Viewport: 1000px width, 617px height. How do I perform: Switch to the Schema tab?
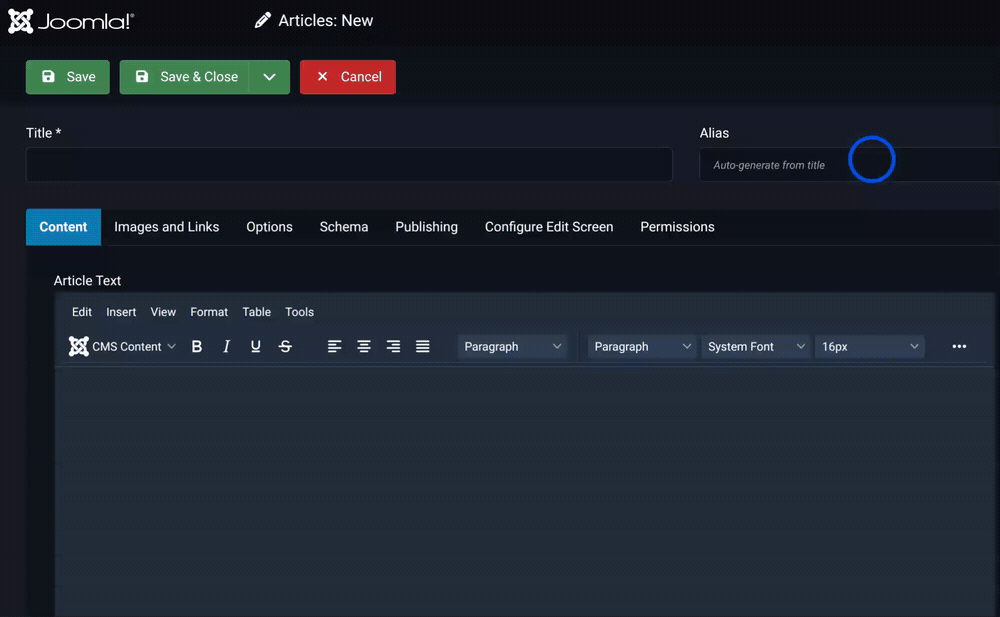click(x=344, y=227)
